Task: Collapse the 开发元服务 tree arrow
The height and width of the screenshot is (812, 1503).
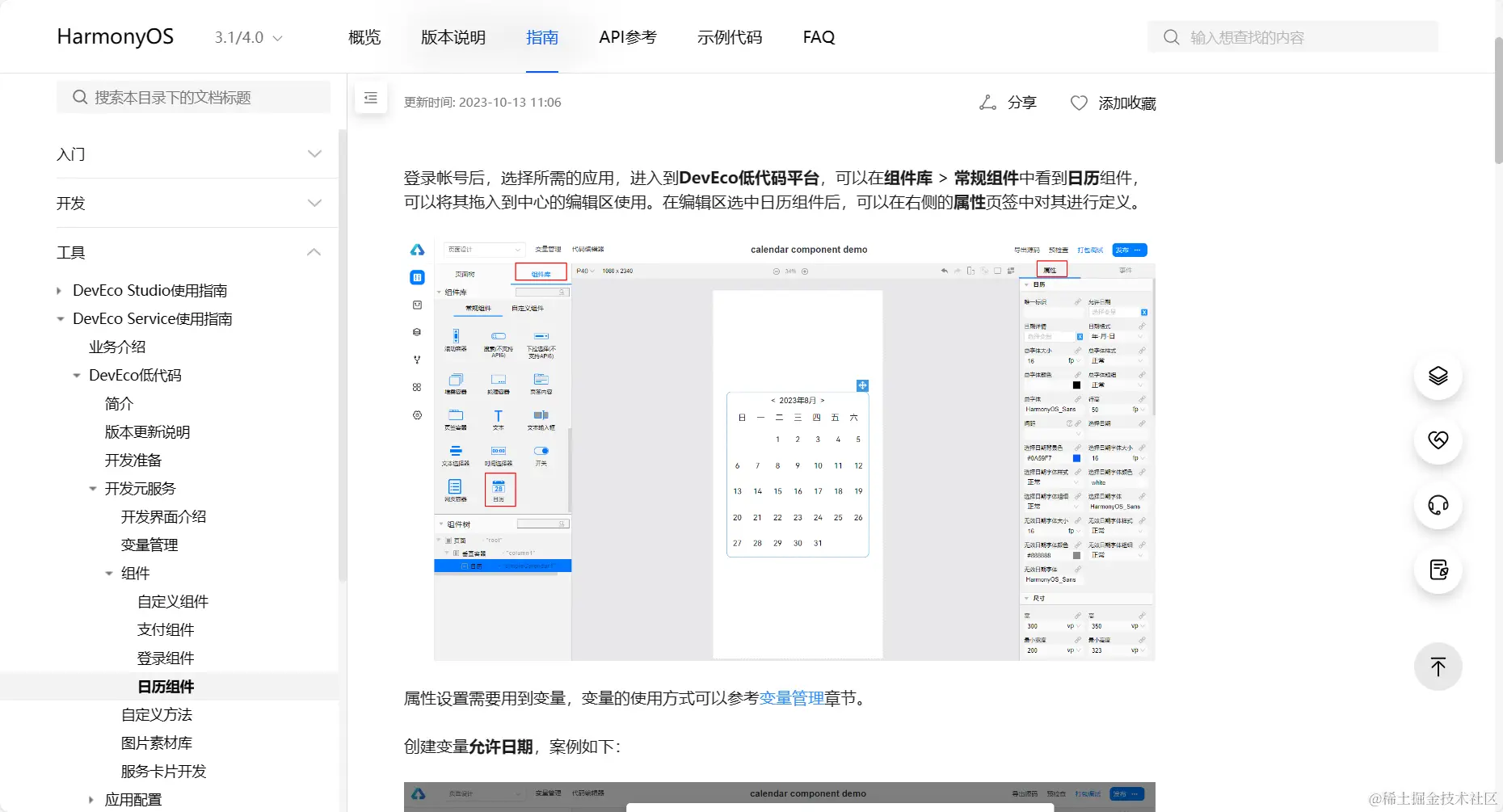Action: [x=93, y=489]
